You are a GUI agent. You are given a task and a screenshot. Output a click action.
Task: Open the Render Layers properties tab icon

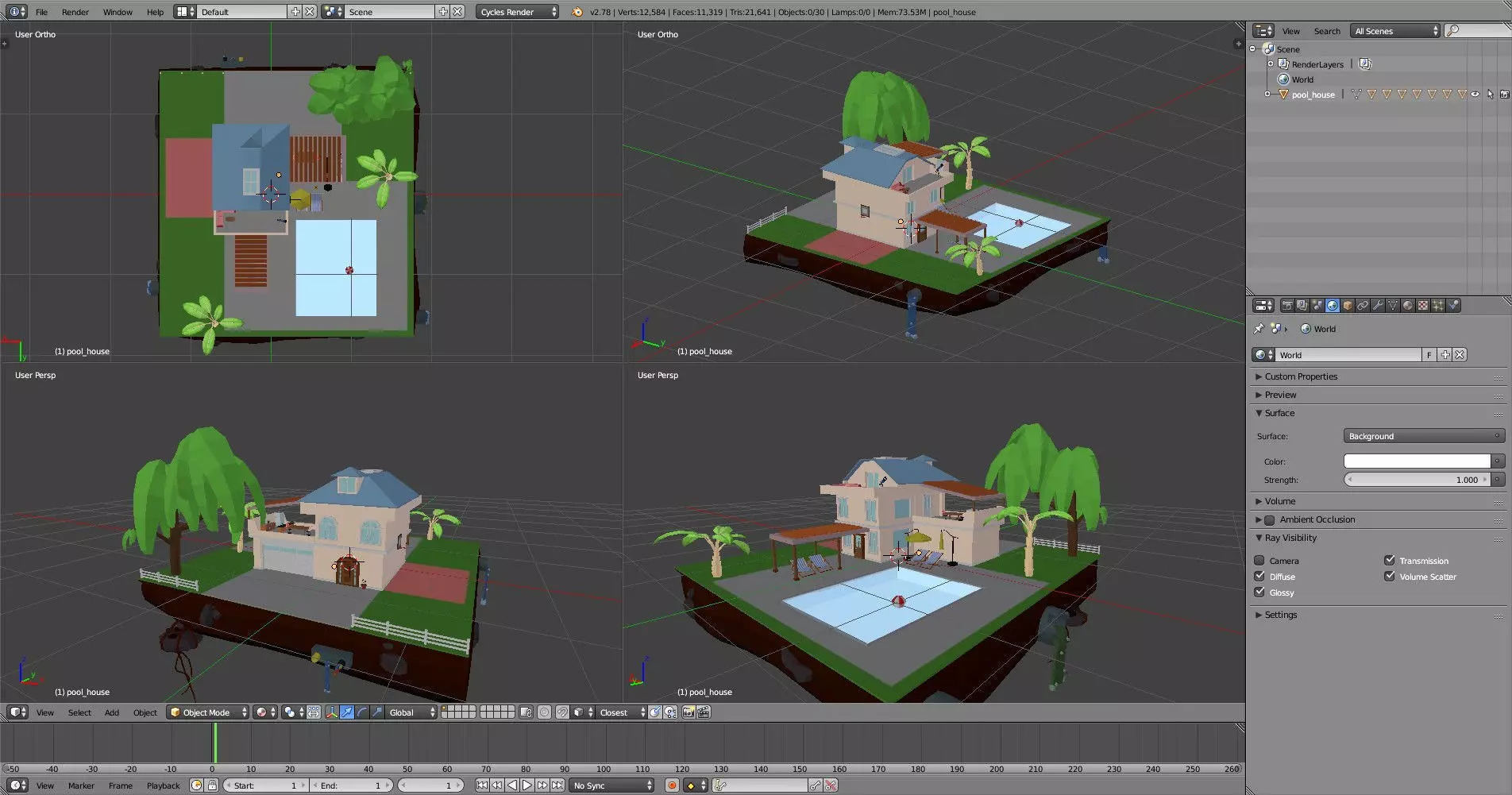[x=1302, y=306]
